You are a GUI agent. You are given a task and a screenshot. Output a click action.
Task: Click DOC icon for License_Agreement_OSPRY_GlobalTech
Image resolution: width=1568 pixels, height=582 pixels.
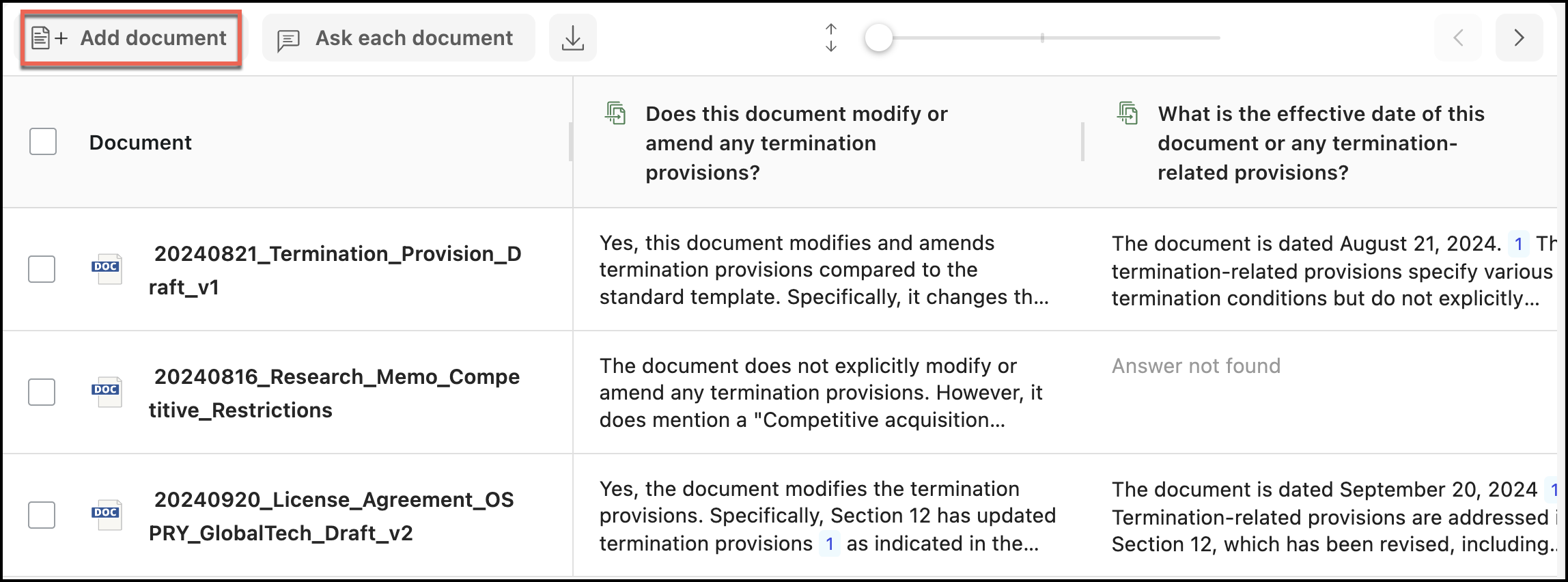(107, 514)
